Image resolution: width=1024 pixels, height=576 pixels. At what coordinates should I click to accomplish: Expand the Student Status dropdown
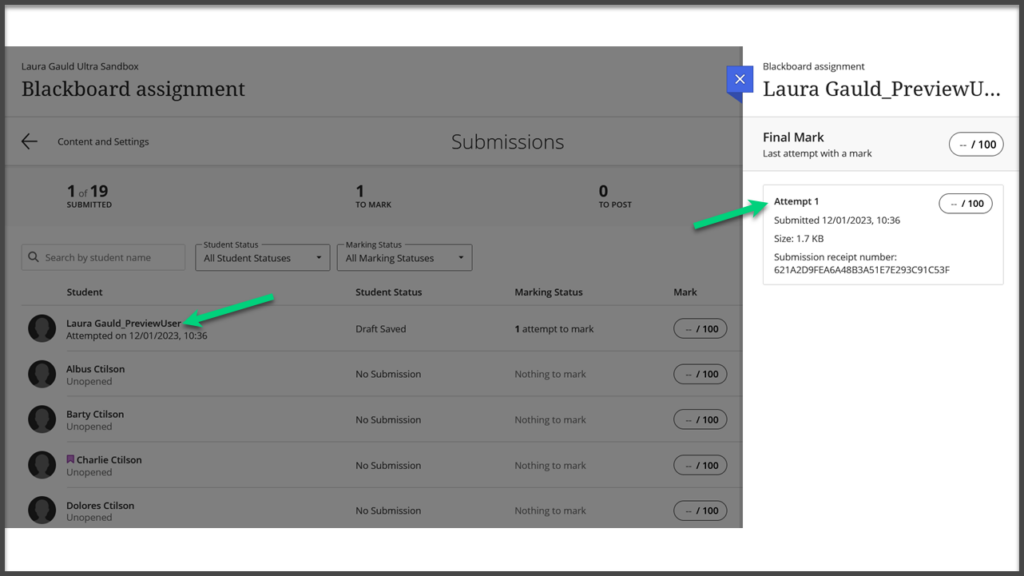263,257
